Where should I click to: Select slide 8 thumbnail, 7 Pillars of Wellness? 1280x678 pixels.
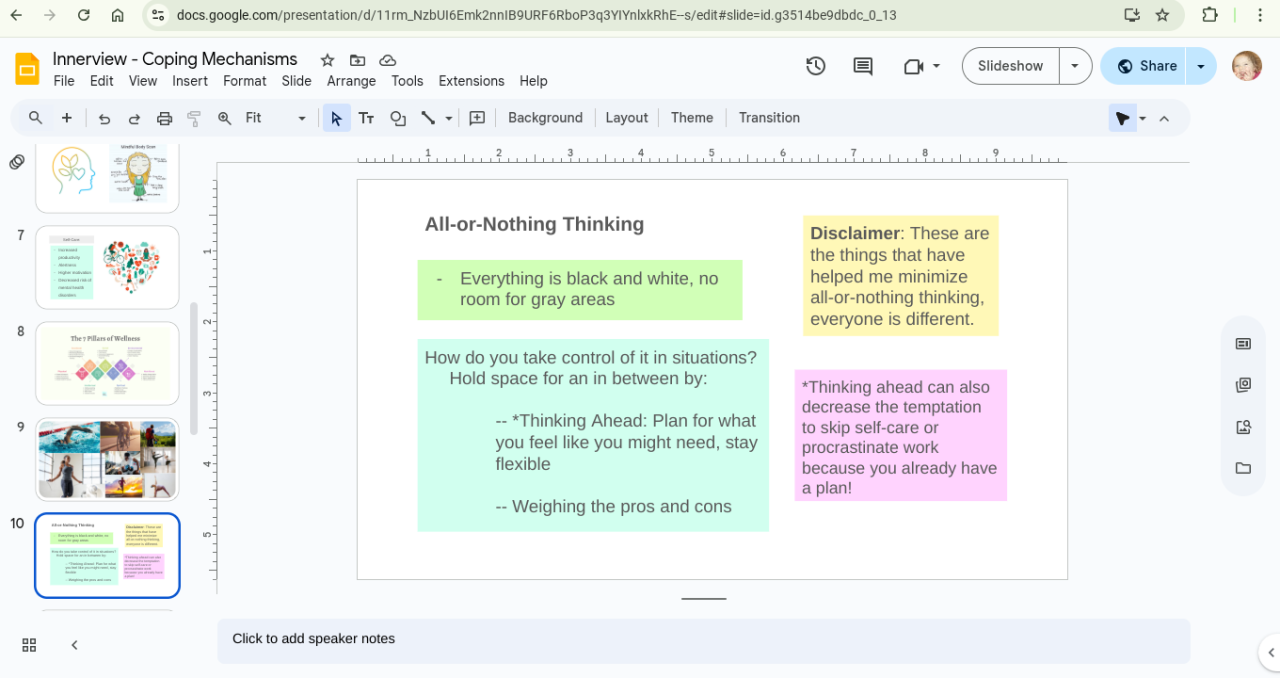coord(107,363)
